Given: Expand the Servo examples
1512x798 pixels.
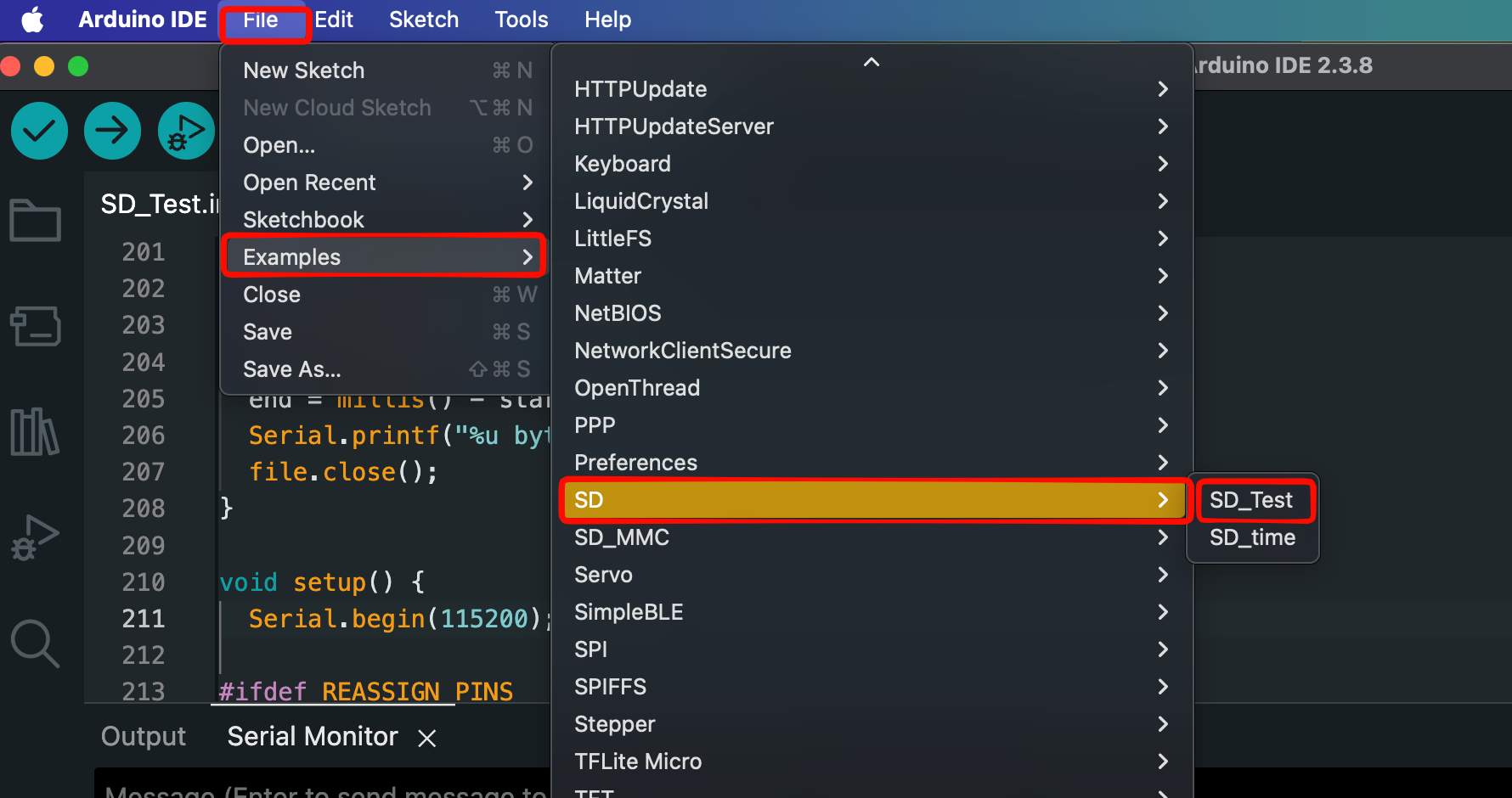Looking at the screenshot, I should [x=872, y=575].
